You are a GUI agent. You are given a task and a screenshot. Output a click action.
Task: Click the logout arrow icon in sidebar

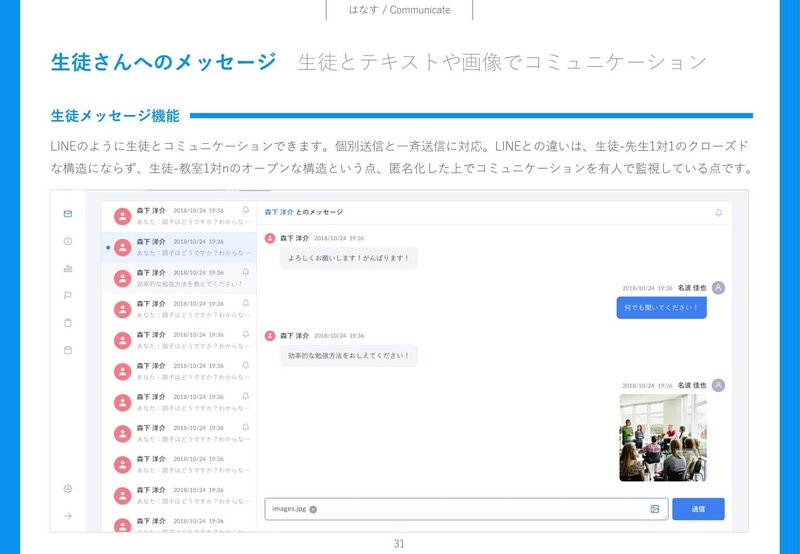pos(68,516)
